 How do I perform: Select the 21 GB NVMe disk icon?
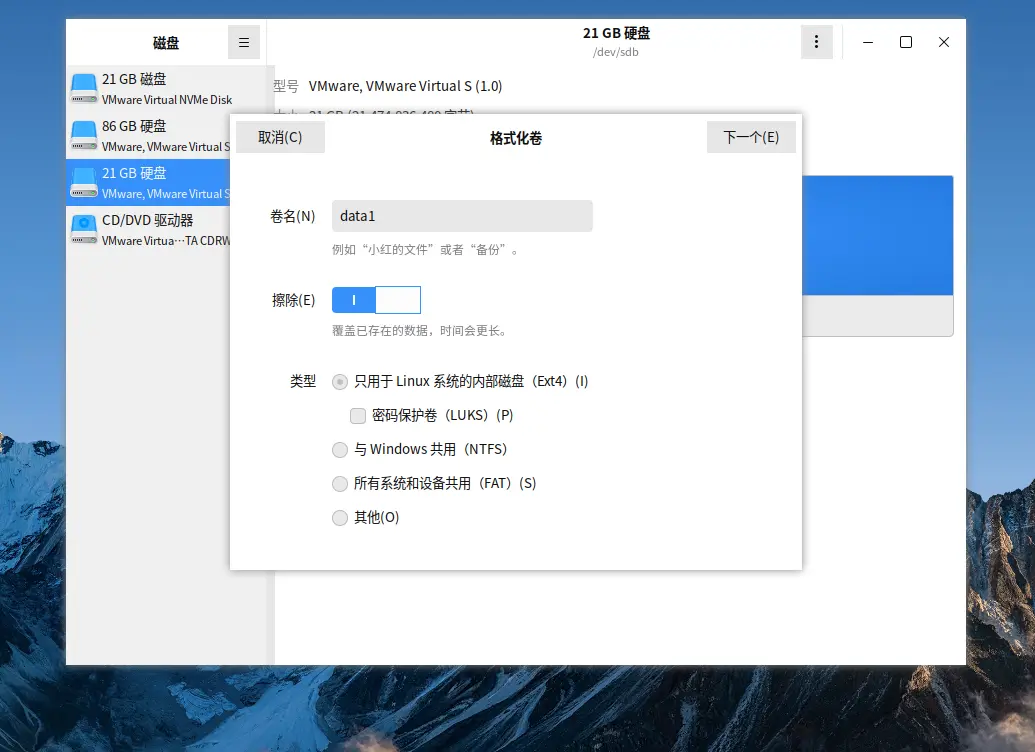point(84,88)
